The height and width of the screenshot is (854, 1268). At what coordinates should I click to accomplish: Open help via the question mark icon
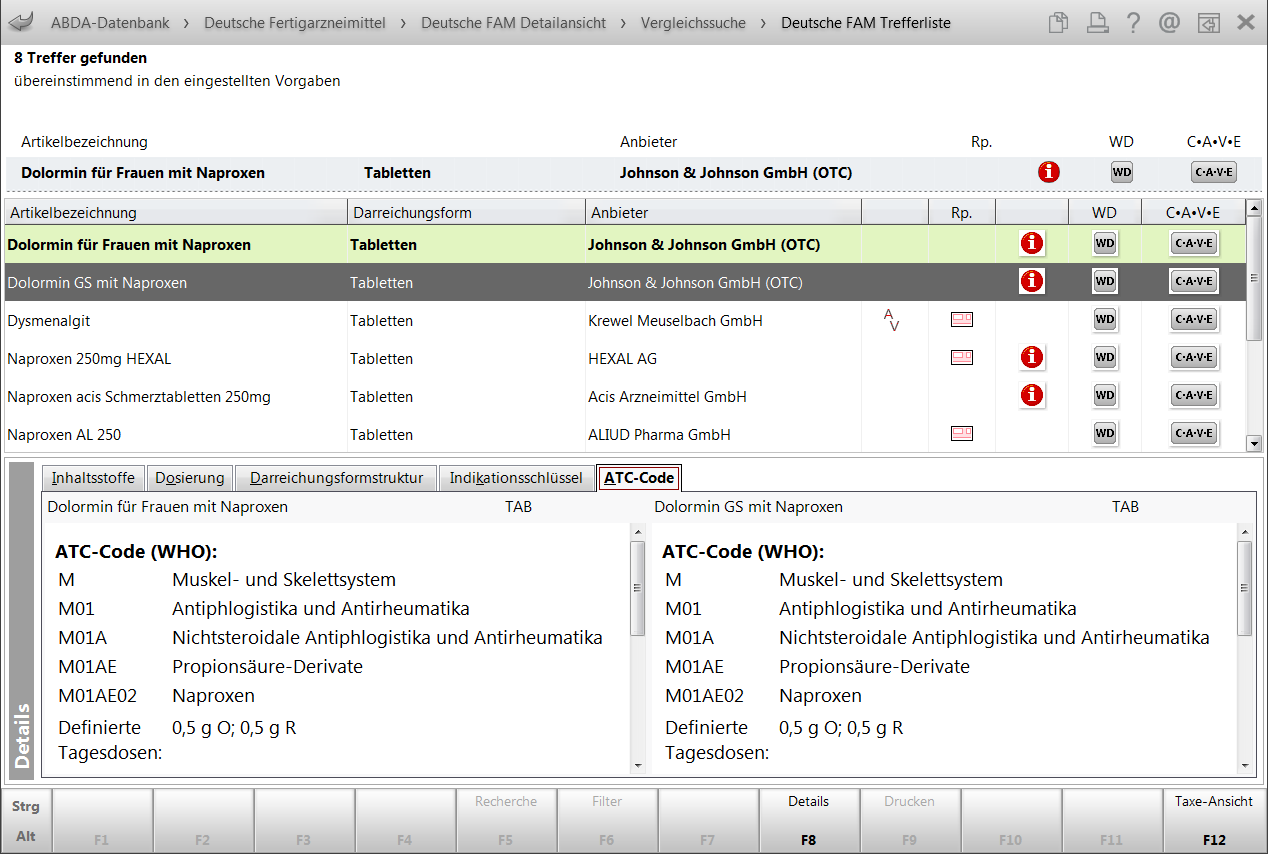pos(1133,22)
